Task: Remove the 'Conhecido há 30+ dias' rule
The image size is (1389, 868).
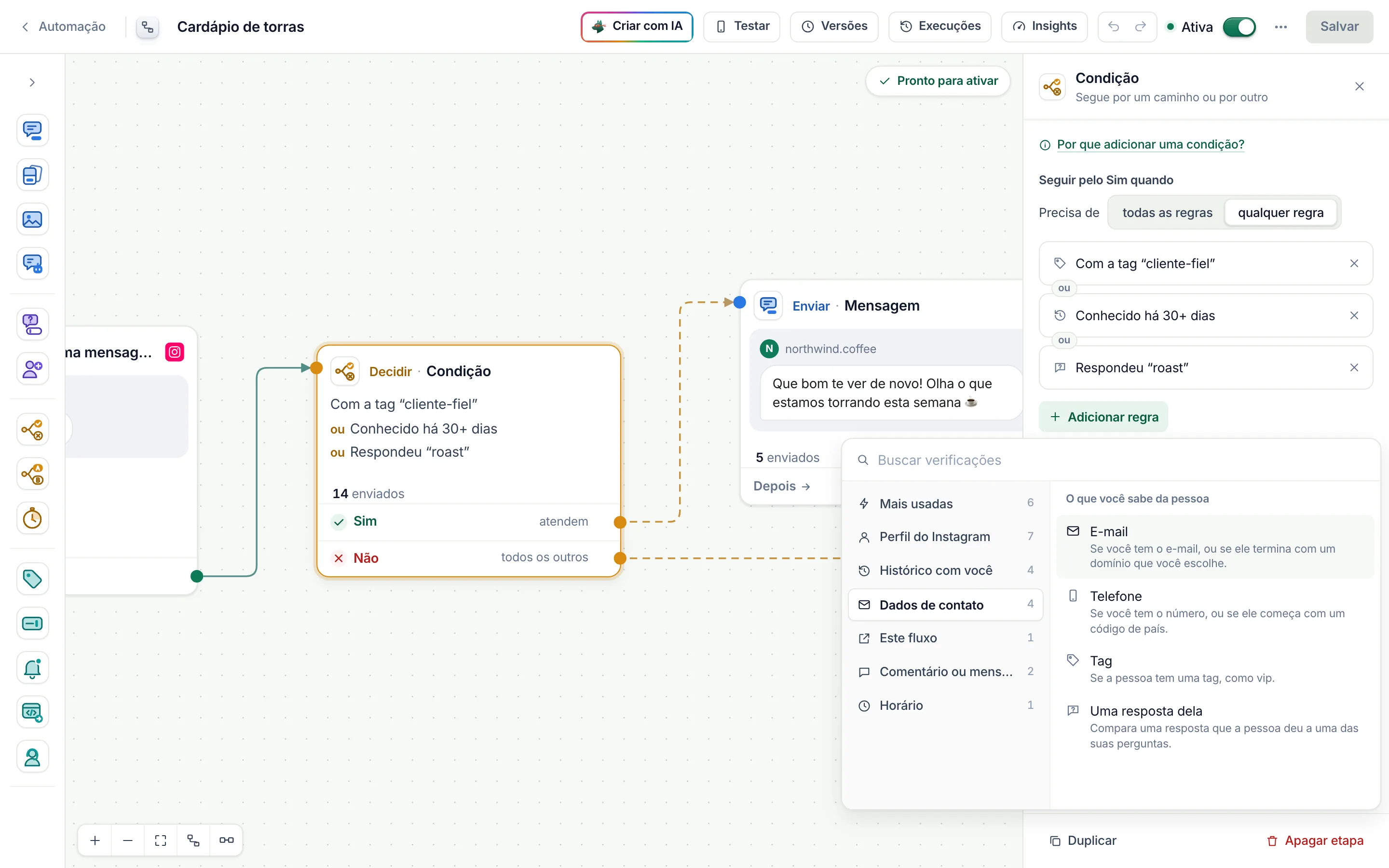Action: point(1354,316)
